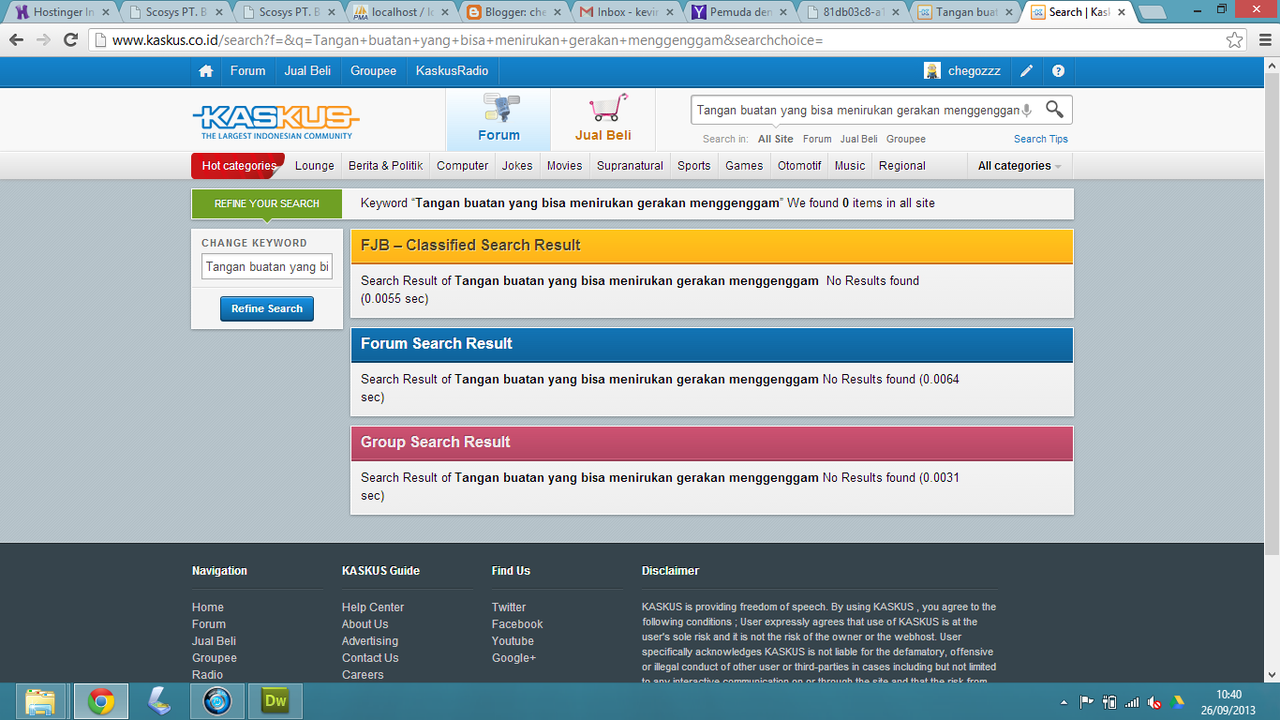The image size is (1280, 720).
Task: Select the Hot categories tab
Action: point(238,166)
